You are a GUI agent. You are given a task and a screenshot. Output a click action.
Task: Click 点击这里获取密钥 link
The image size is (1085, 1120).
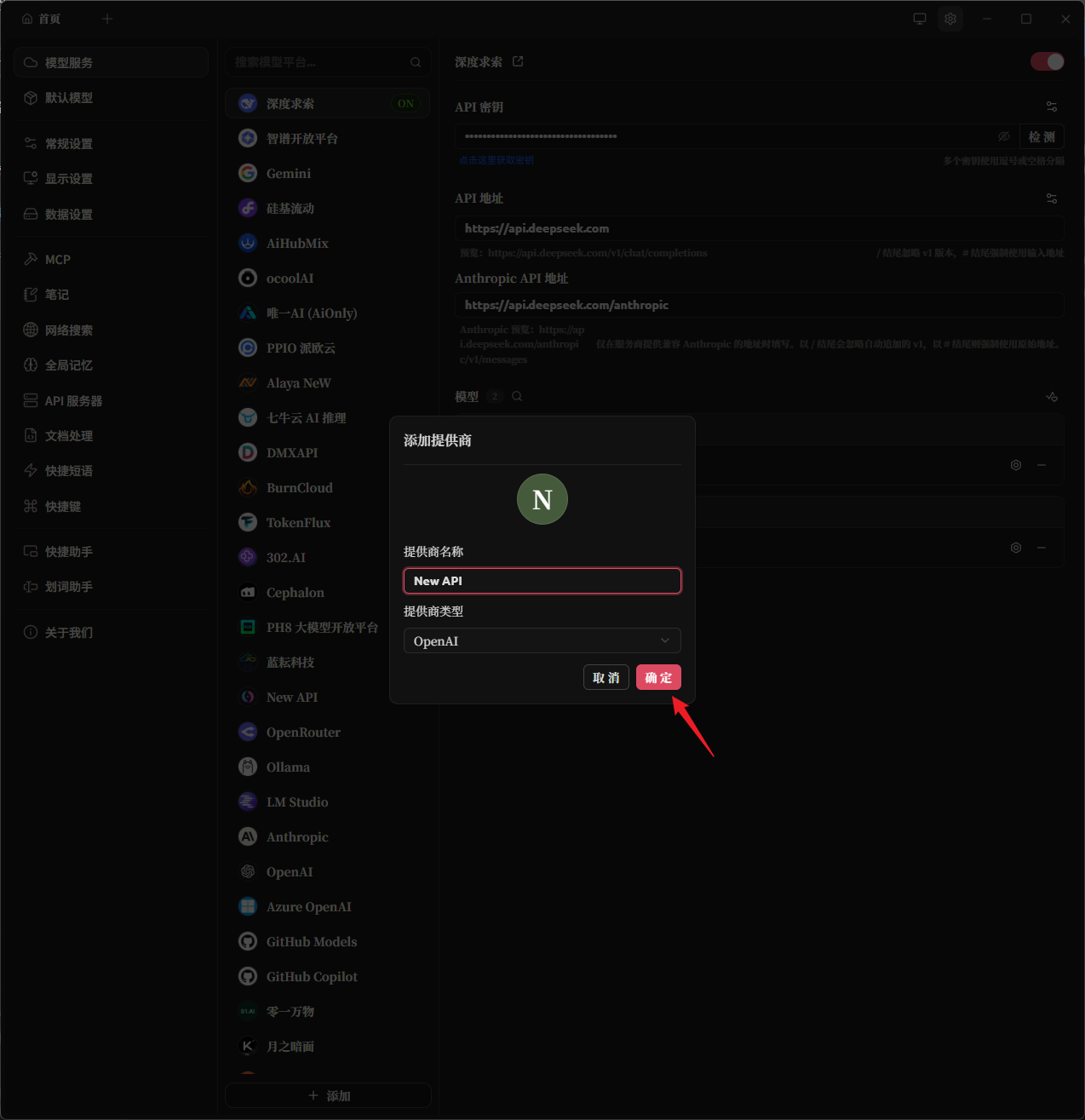(497, 160)
